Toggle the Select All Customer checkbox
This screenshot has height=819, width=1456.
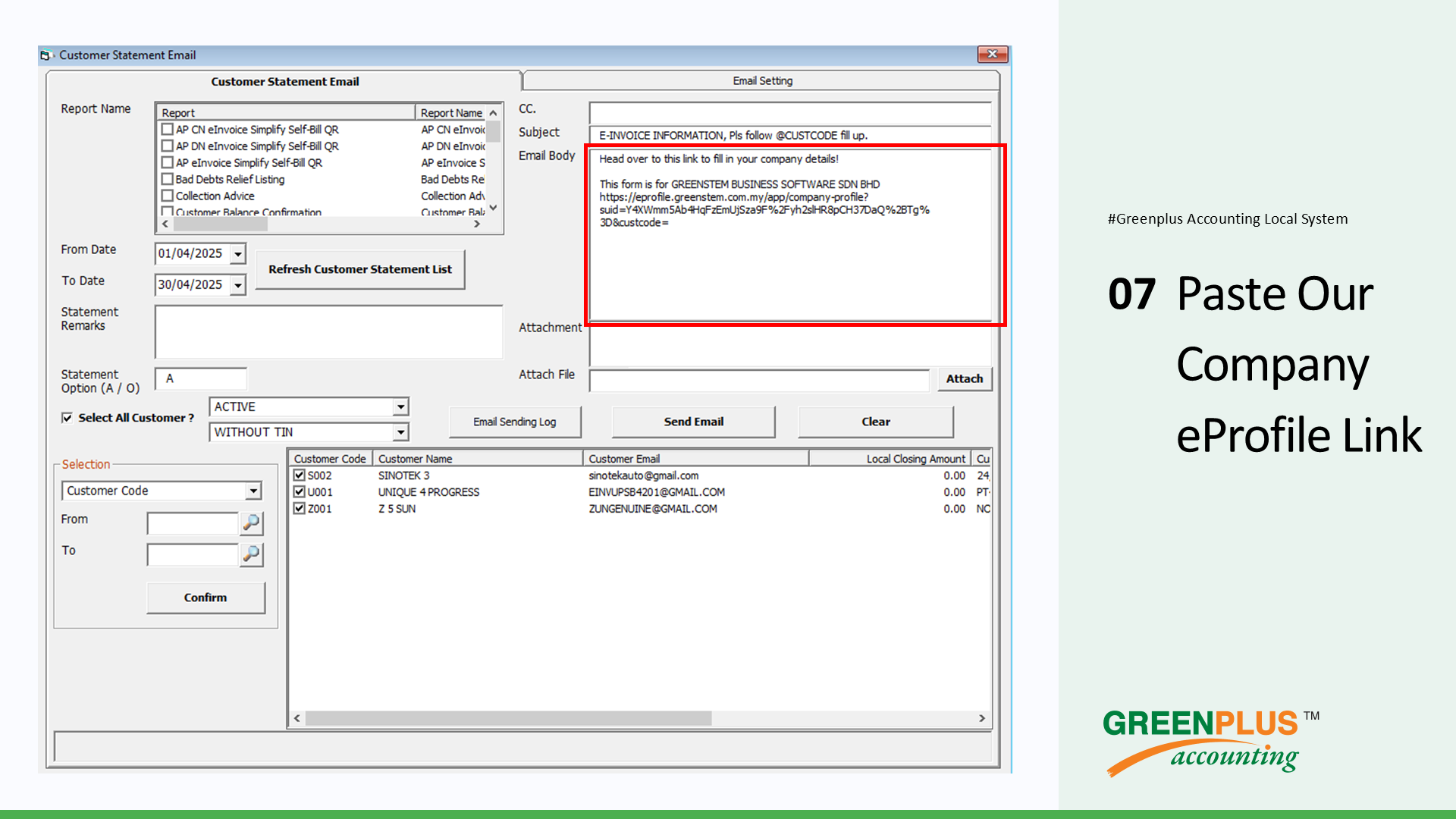(67, 418)
